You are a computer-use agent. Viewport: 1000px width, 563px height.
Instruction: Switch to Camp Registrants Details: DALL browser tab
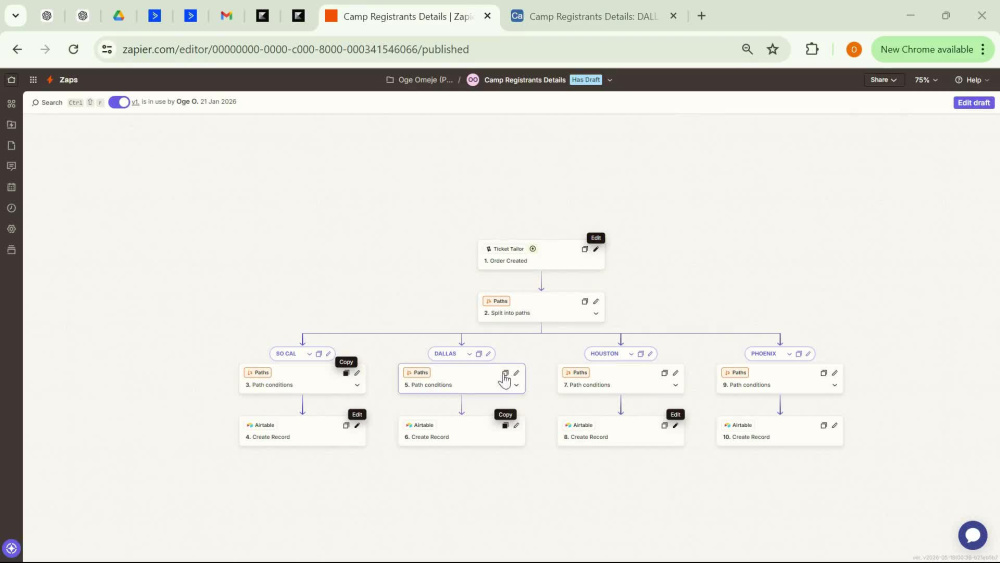tap(593, 17)
